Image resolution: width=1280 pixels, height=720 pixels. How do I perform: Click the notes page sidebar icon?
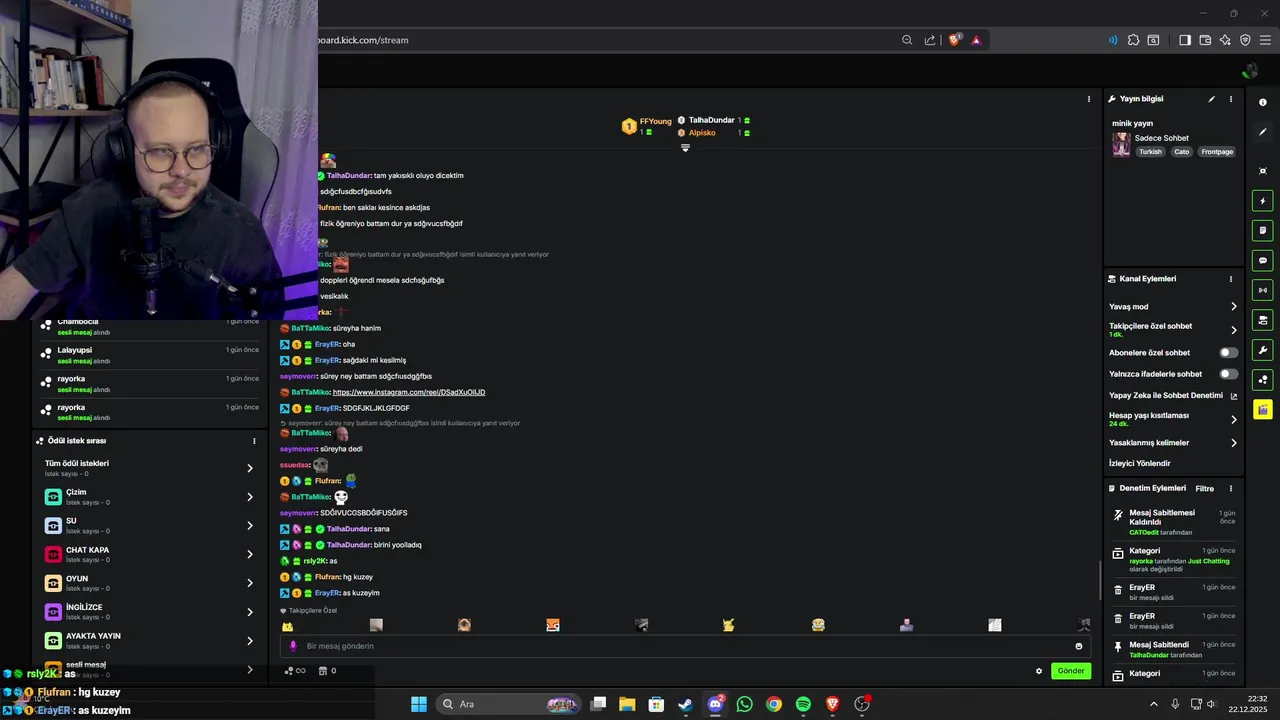click(1263, 230)
